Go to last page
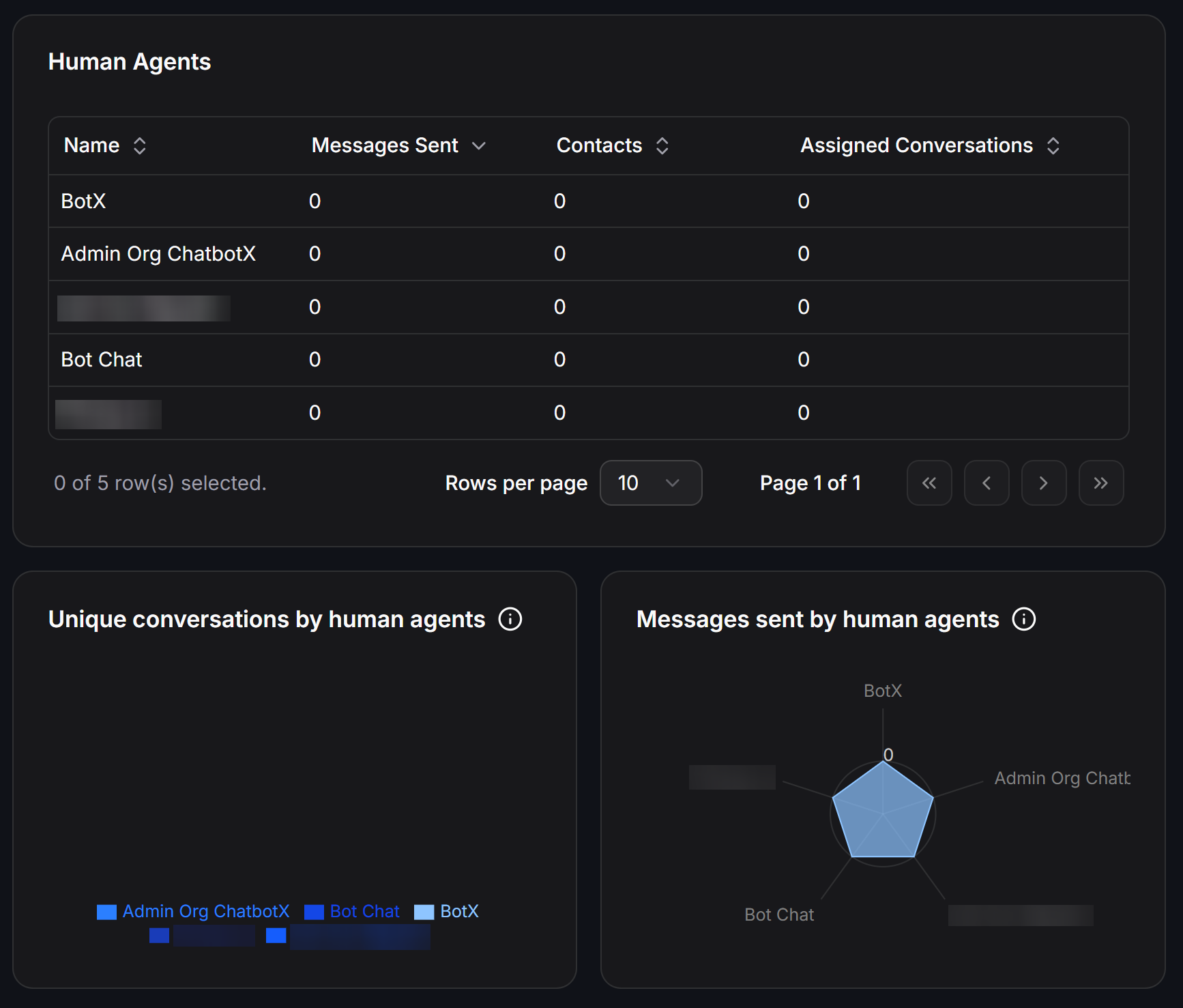This screenshot has height=1008, width=1183. 1101,483
